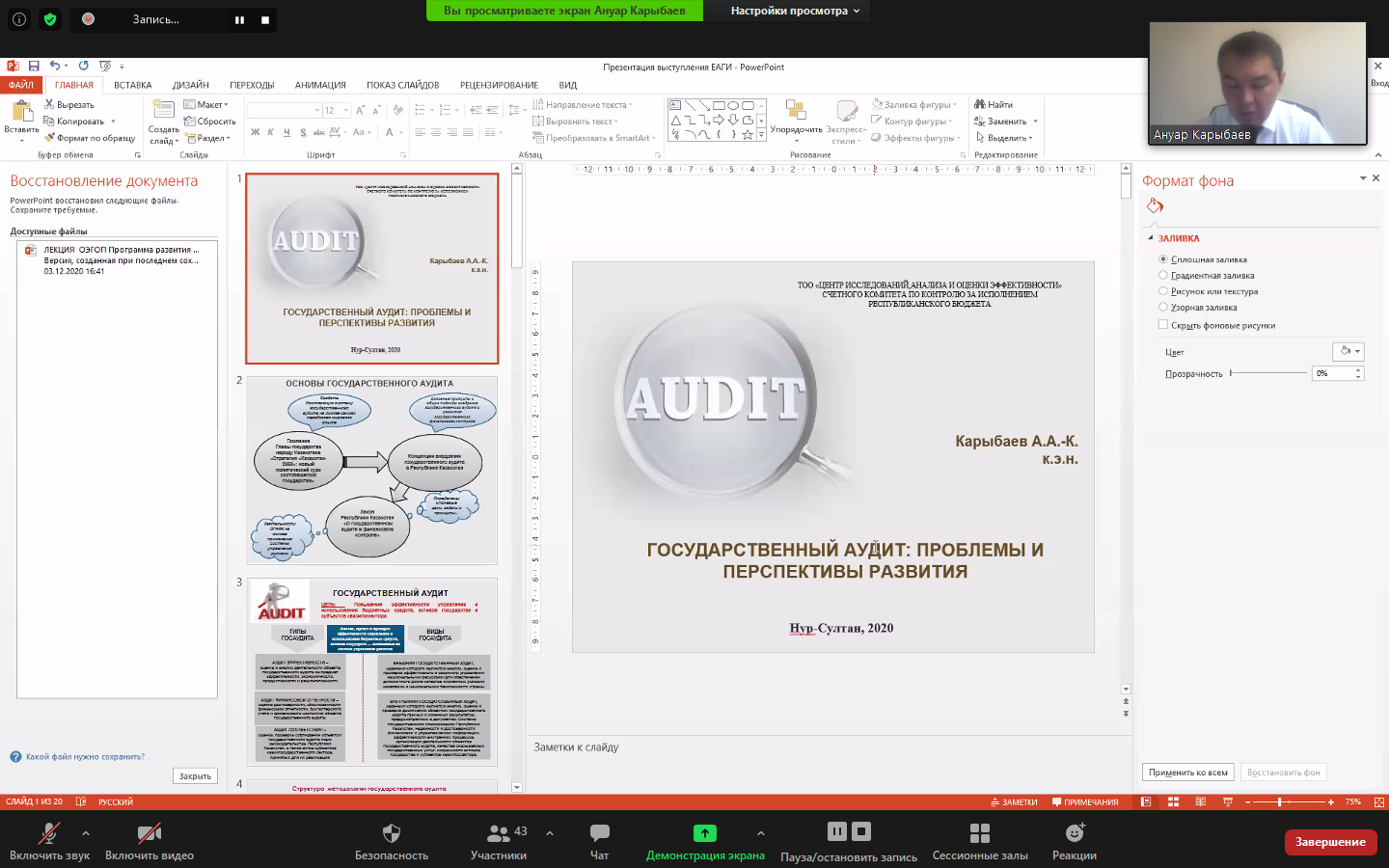Select slide 2 thumbnail ОСНОВЫ ГОСУДАРСТВЕННОГО АУДИТА
This screenshot has width=1389, height=868.
372,471
